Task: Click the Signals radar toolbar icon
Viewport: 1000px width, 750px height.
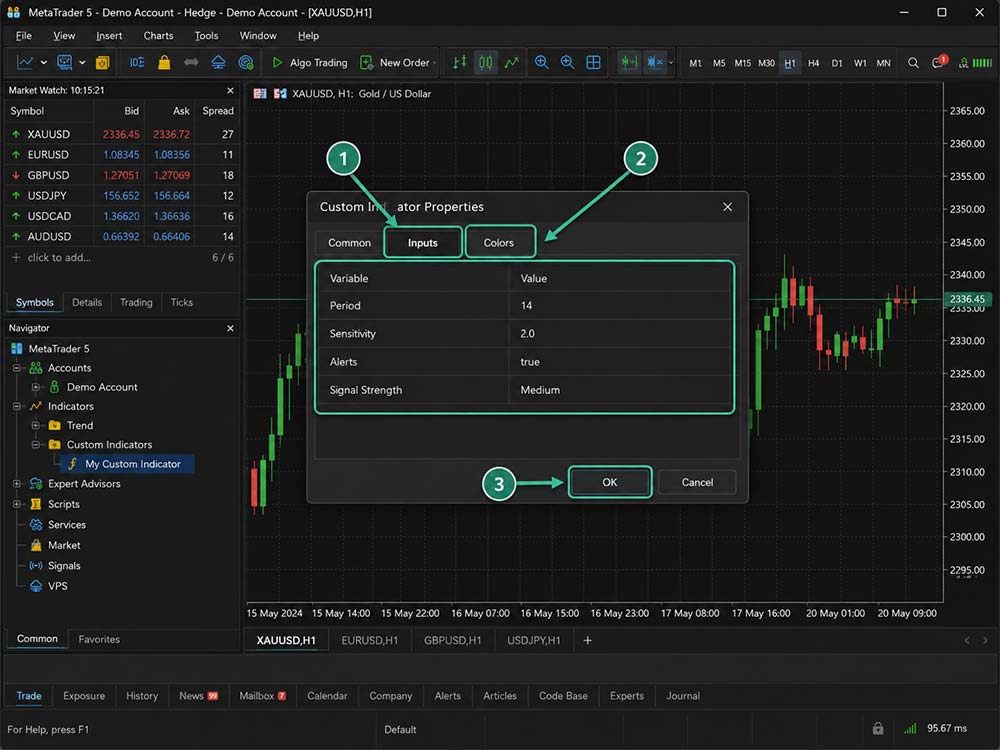Action: (246, 62)
